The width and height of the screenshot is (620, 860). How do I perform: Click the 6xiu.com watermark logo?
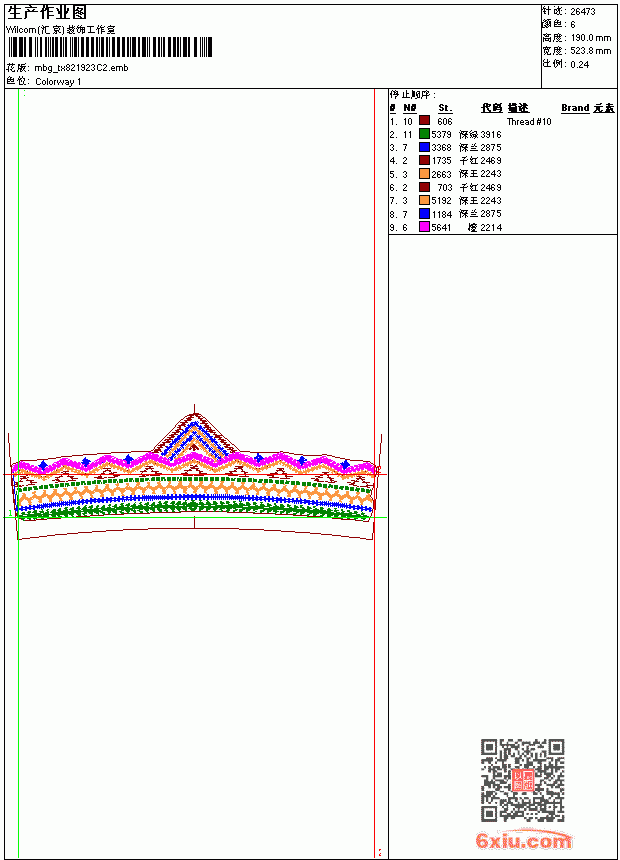[x=524, y=840]
